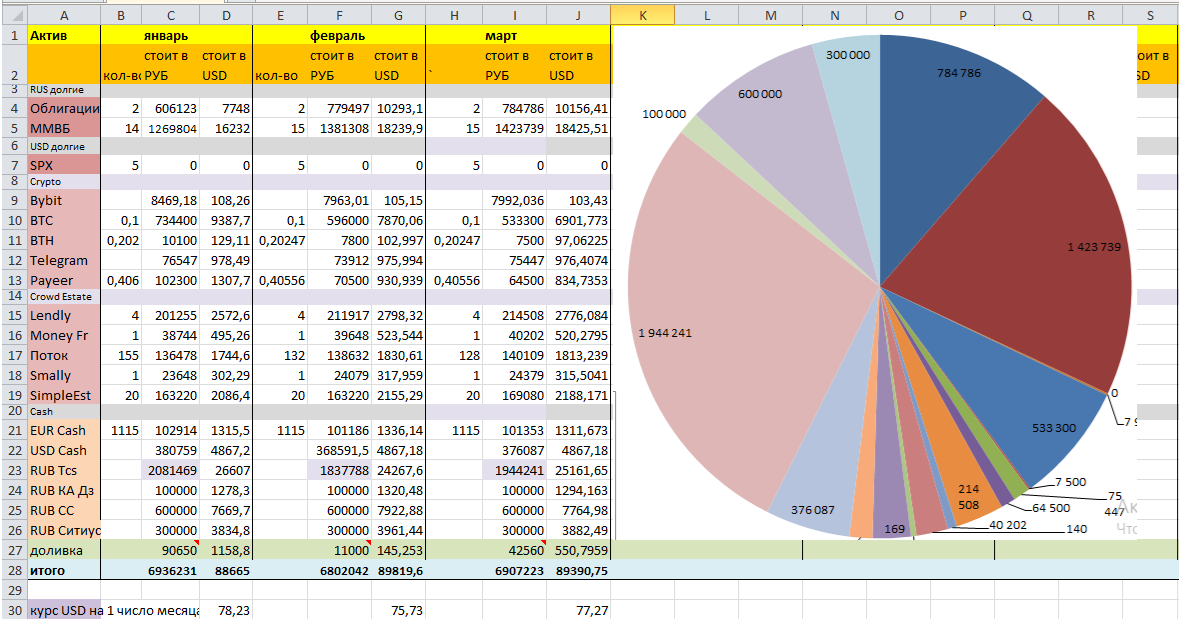Select row 23 header
Image resolution: width=1179 pixels, height=619 pixels.
tap(14, 470)
